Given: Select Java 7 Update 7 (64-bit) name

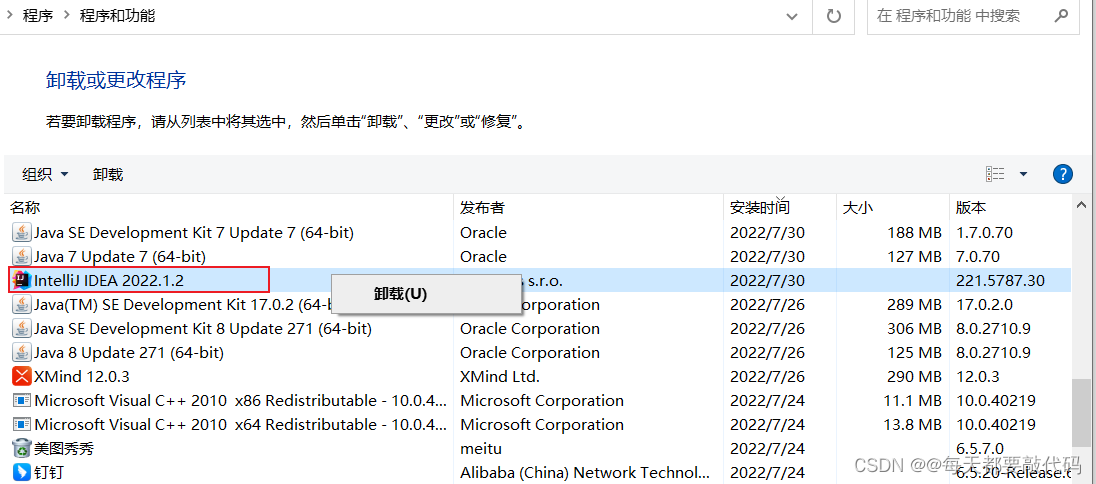Looking at the screenshot, I should tap(120, 256).
